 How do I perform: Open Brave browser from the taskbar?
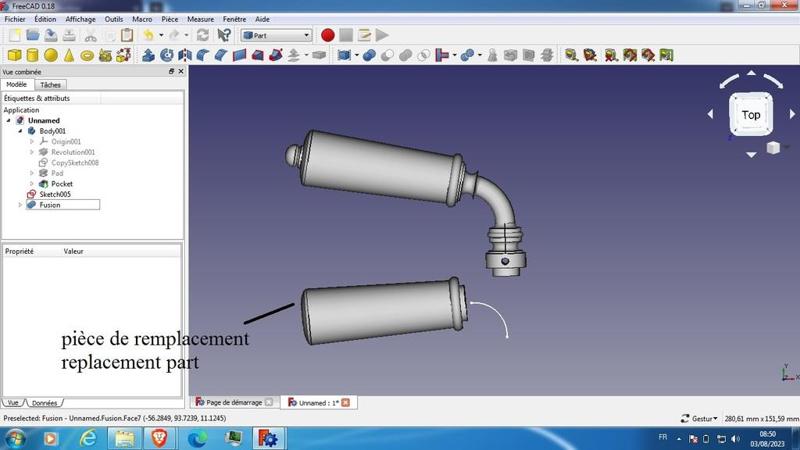click(159, 438)
